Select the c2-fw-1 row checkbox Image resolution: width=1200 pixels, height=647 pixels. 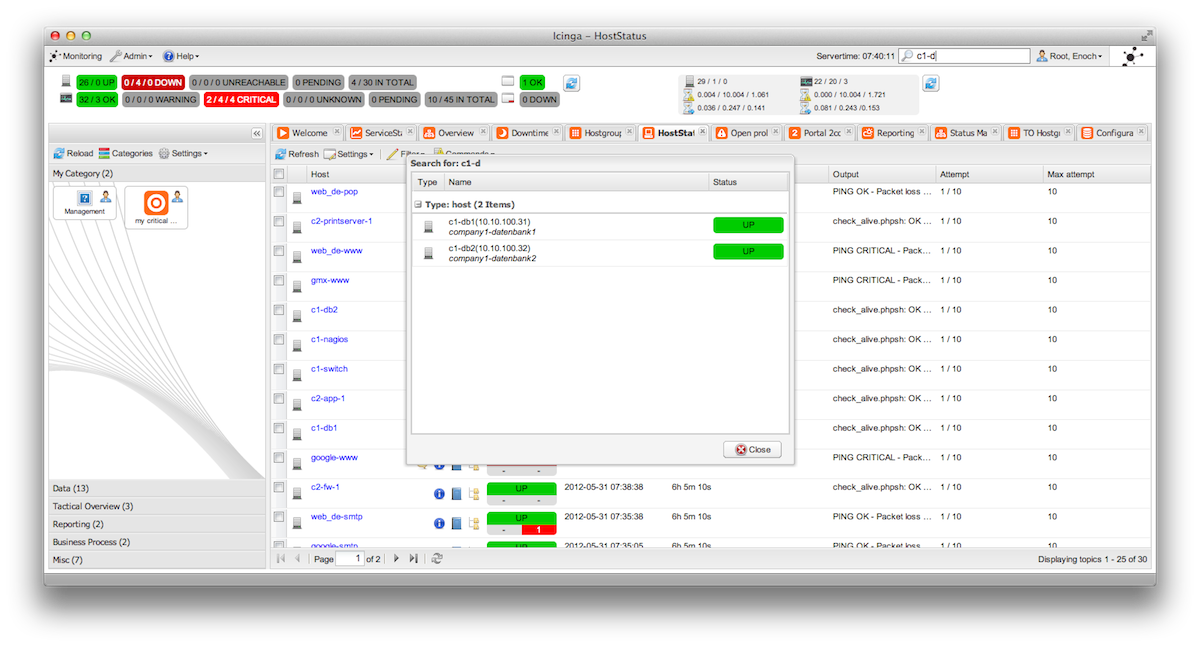point(279,488)
